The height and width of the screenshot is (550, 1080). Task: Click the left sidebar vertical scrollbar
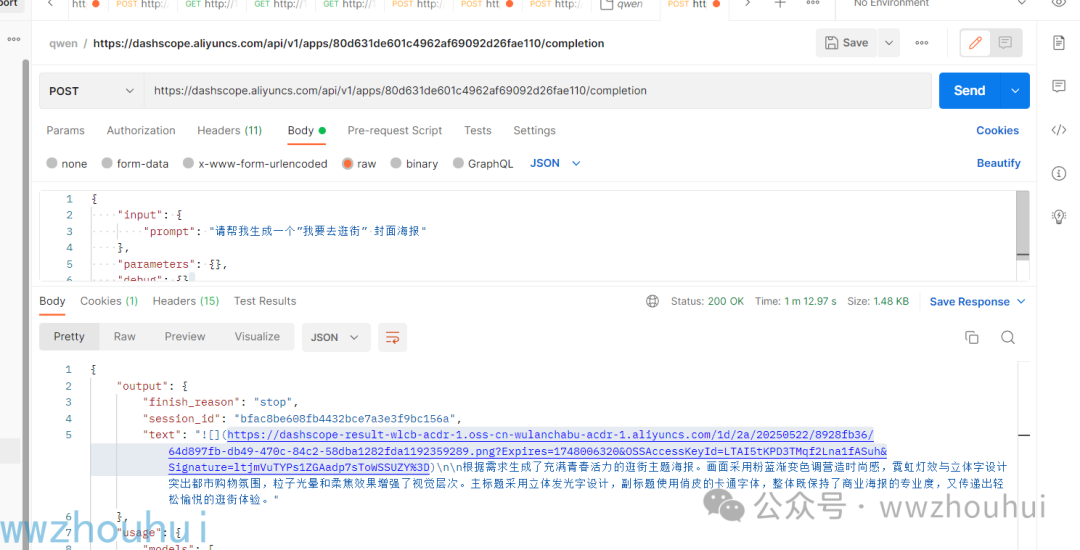coord(26,303)
